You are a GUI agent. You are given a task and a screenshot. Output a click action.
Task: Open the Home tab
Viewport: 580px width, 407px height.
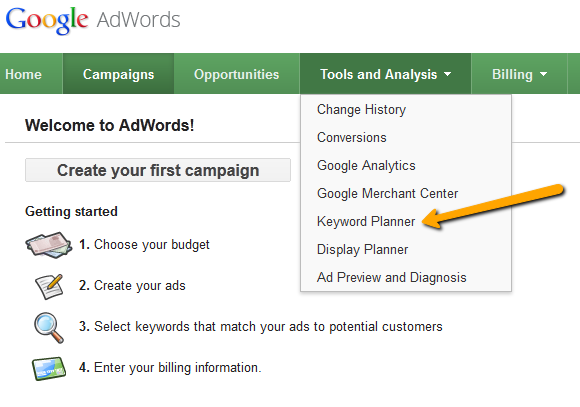coord(23,74)
